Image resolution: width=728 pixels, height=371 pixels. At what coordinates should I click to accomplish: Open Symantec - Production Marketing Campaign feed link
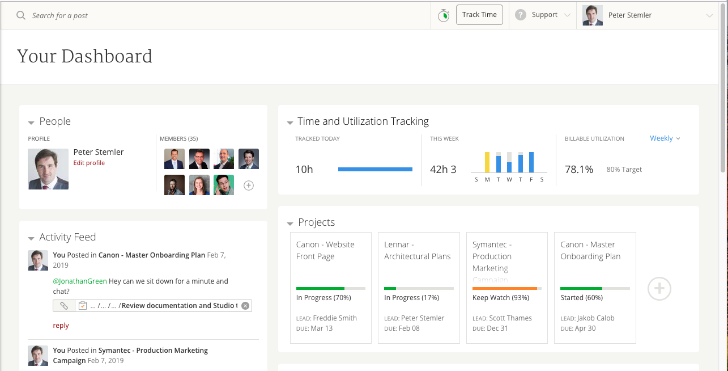pyautogui.click(x=130, y=355)
